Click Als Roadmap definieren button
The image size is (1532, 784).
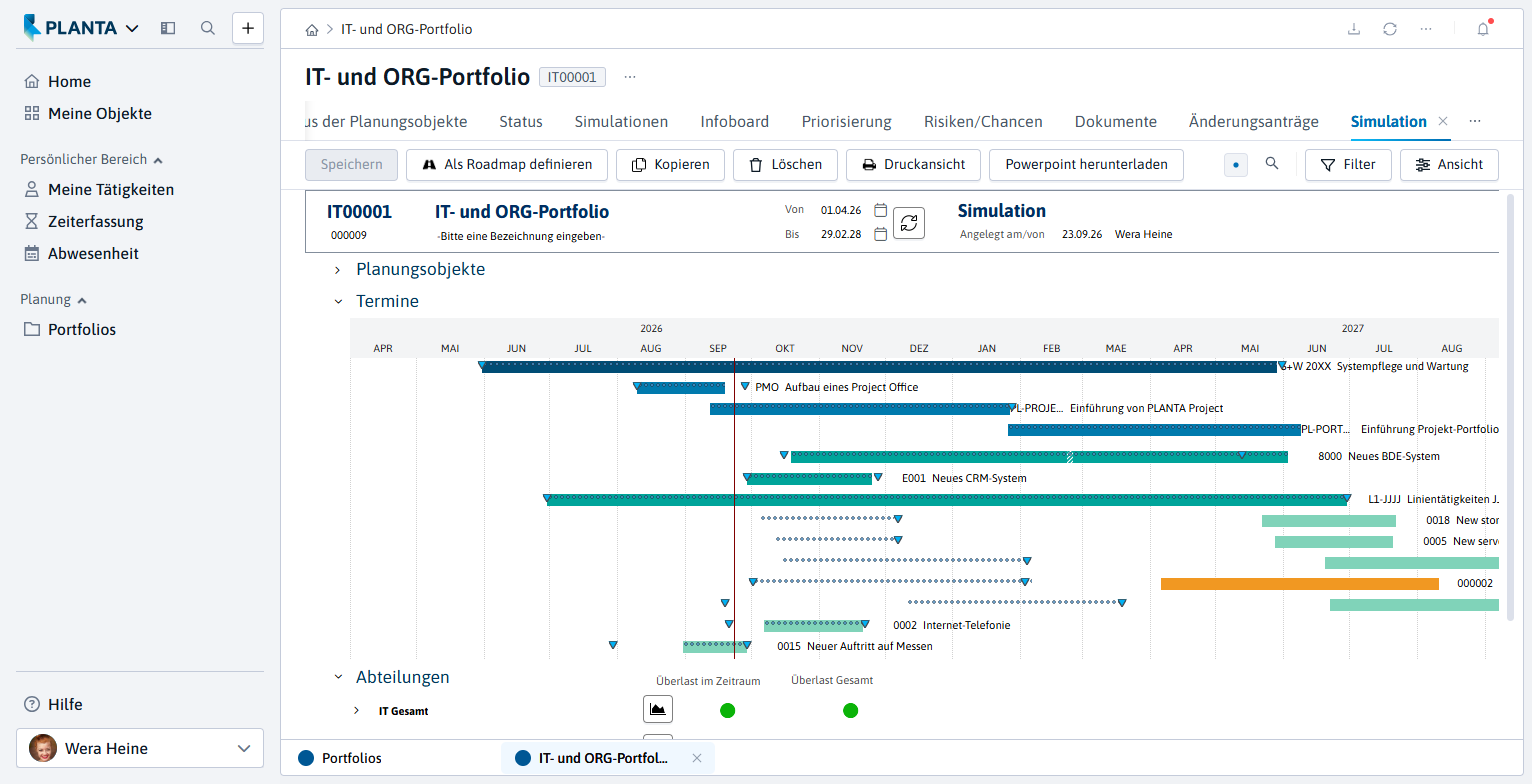[x=507, y=165]
